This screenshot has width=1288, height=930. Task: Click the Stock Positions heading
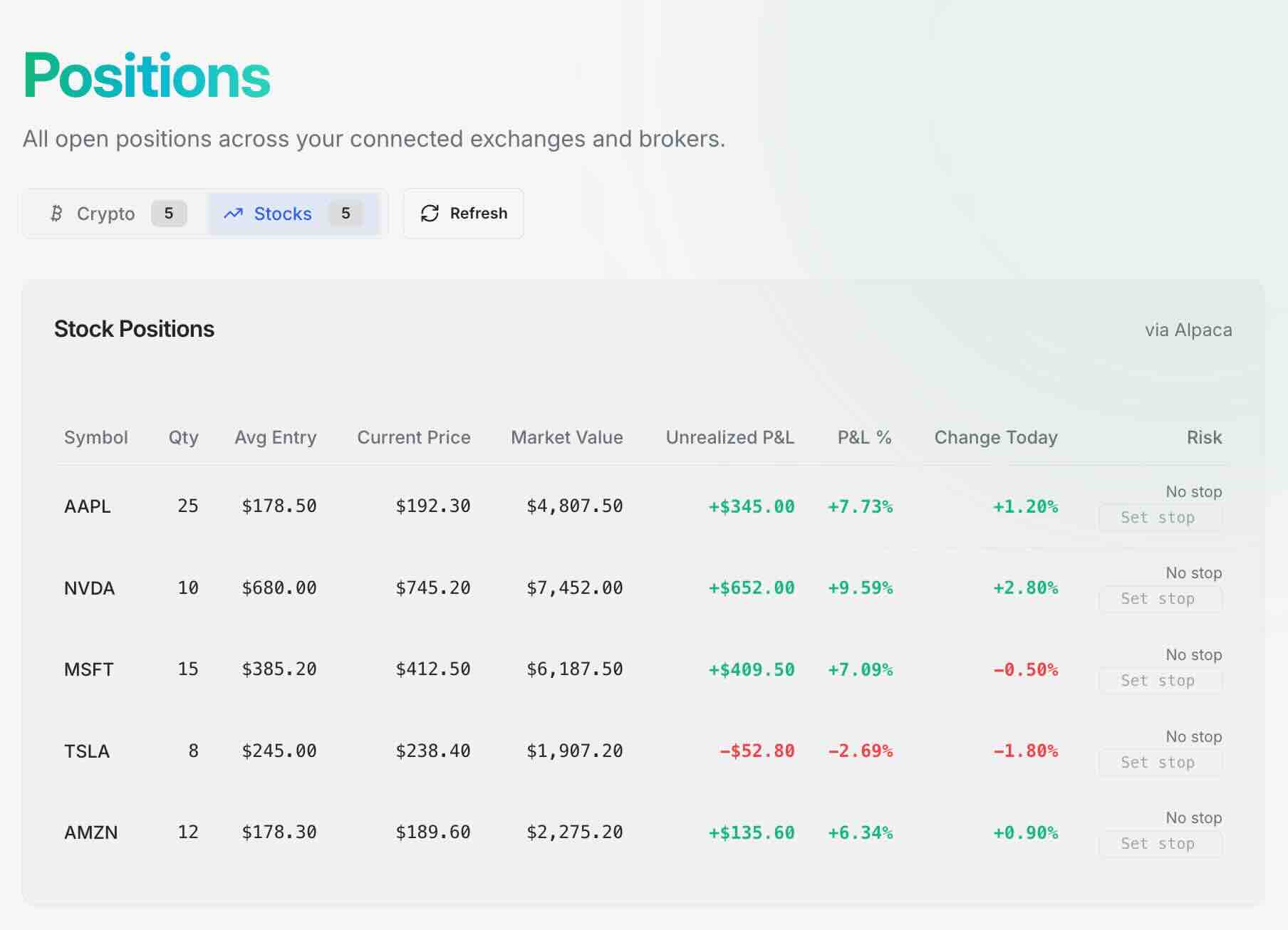click(134, 329)
